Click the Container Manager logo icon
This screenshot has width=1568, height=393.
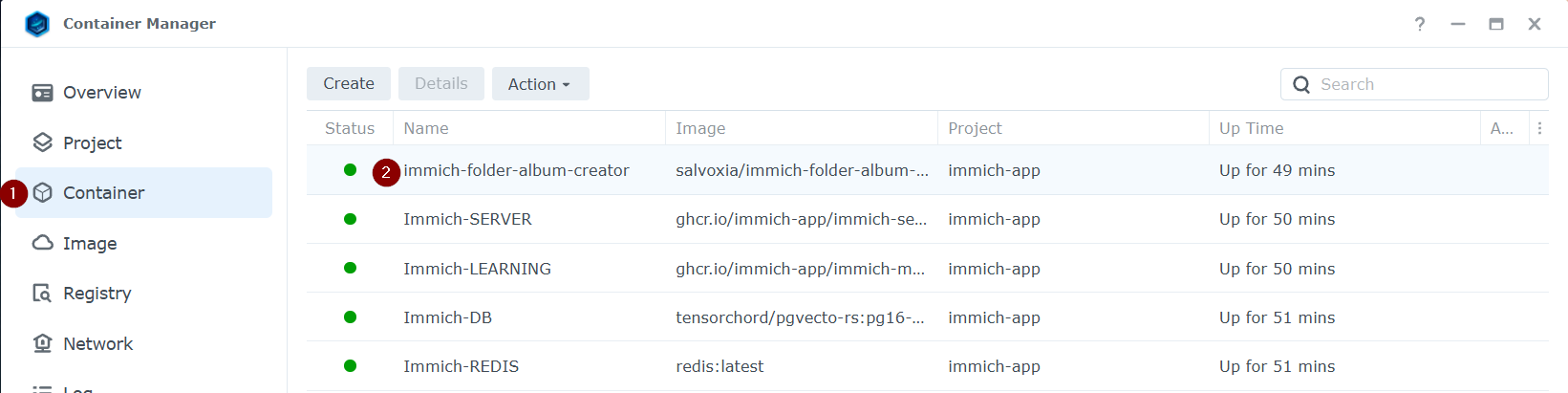(x=37, y=24)
